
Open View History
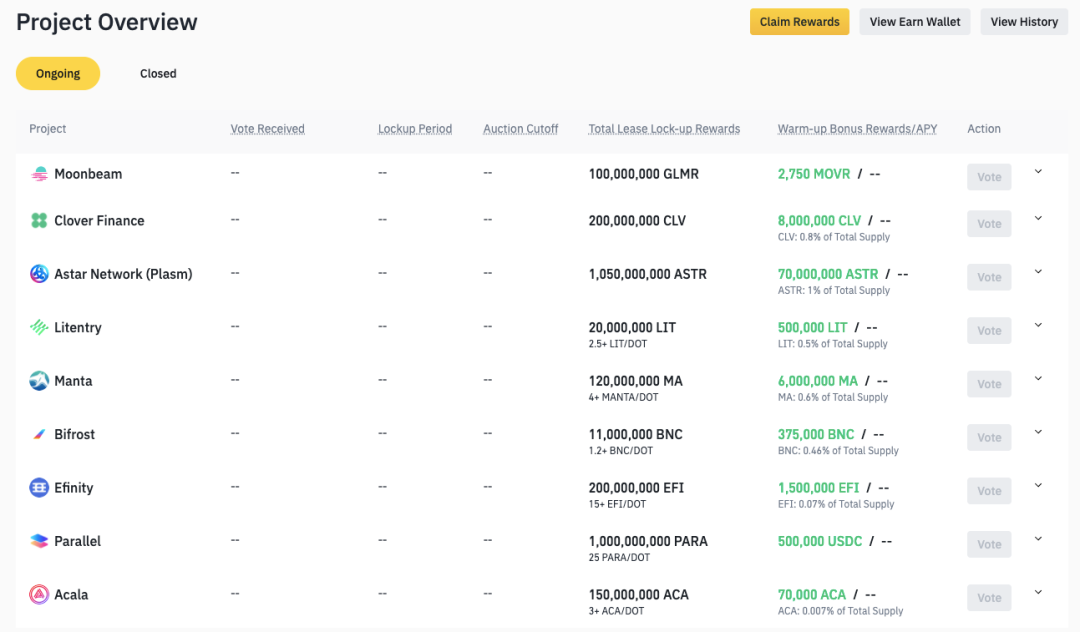pos(1024,22)
